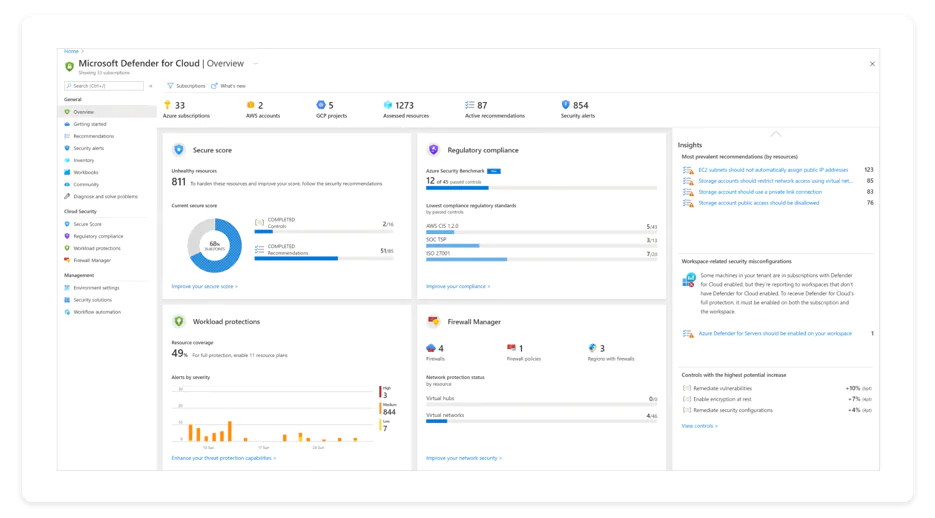The height and width of the screenshot is (518, 935).
Task: Open the What's new link in toolbar
Action: (228, 86)
